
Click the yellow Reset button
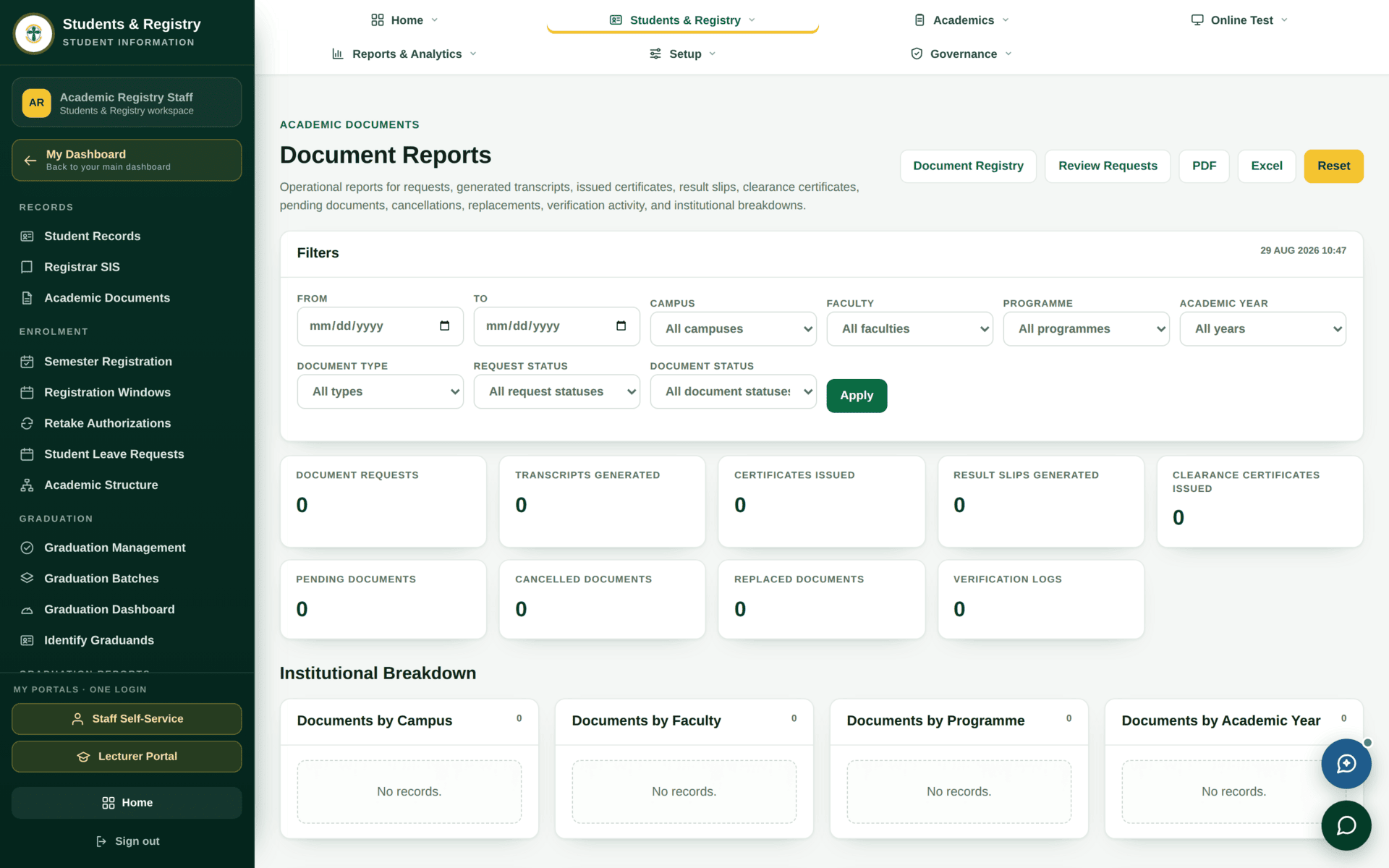(x=1333, y=166)
